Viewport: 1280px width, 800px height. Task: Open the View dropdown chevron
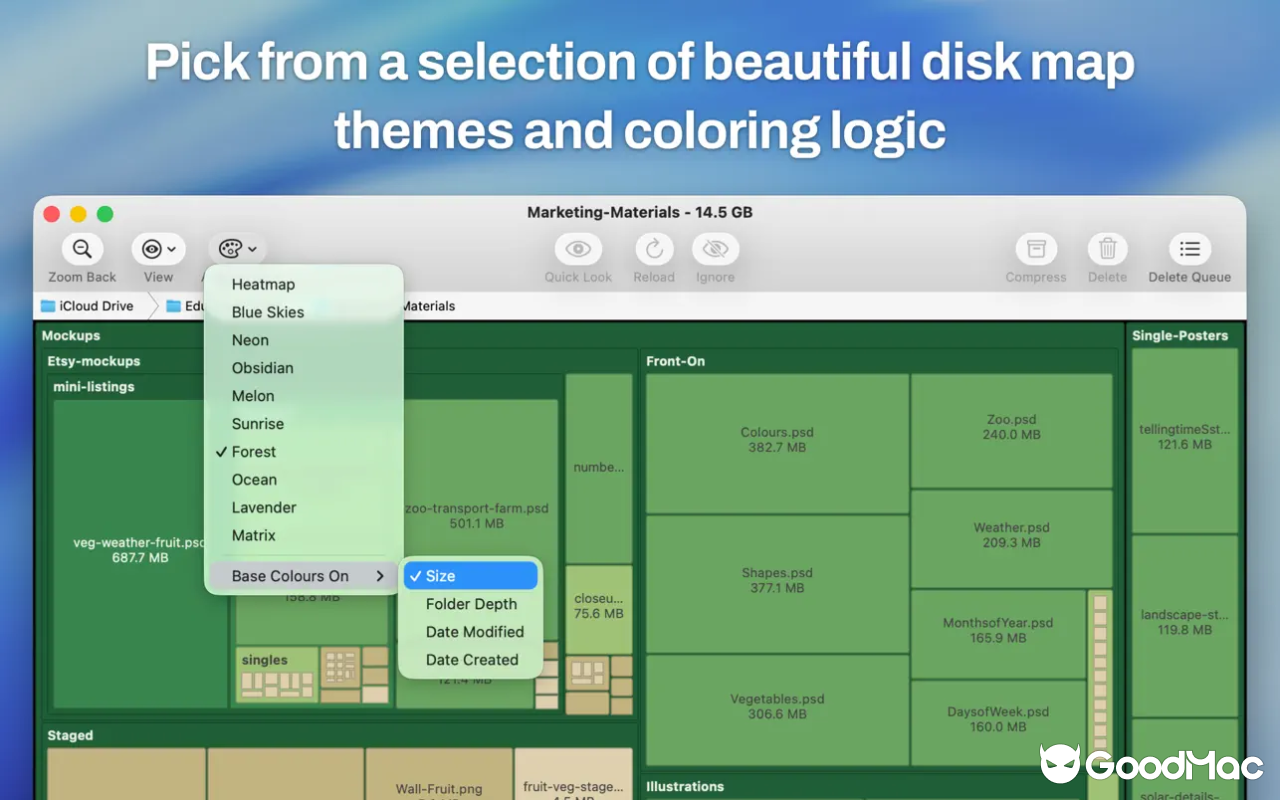pos(170,249)
